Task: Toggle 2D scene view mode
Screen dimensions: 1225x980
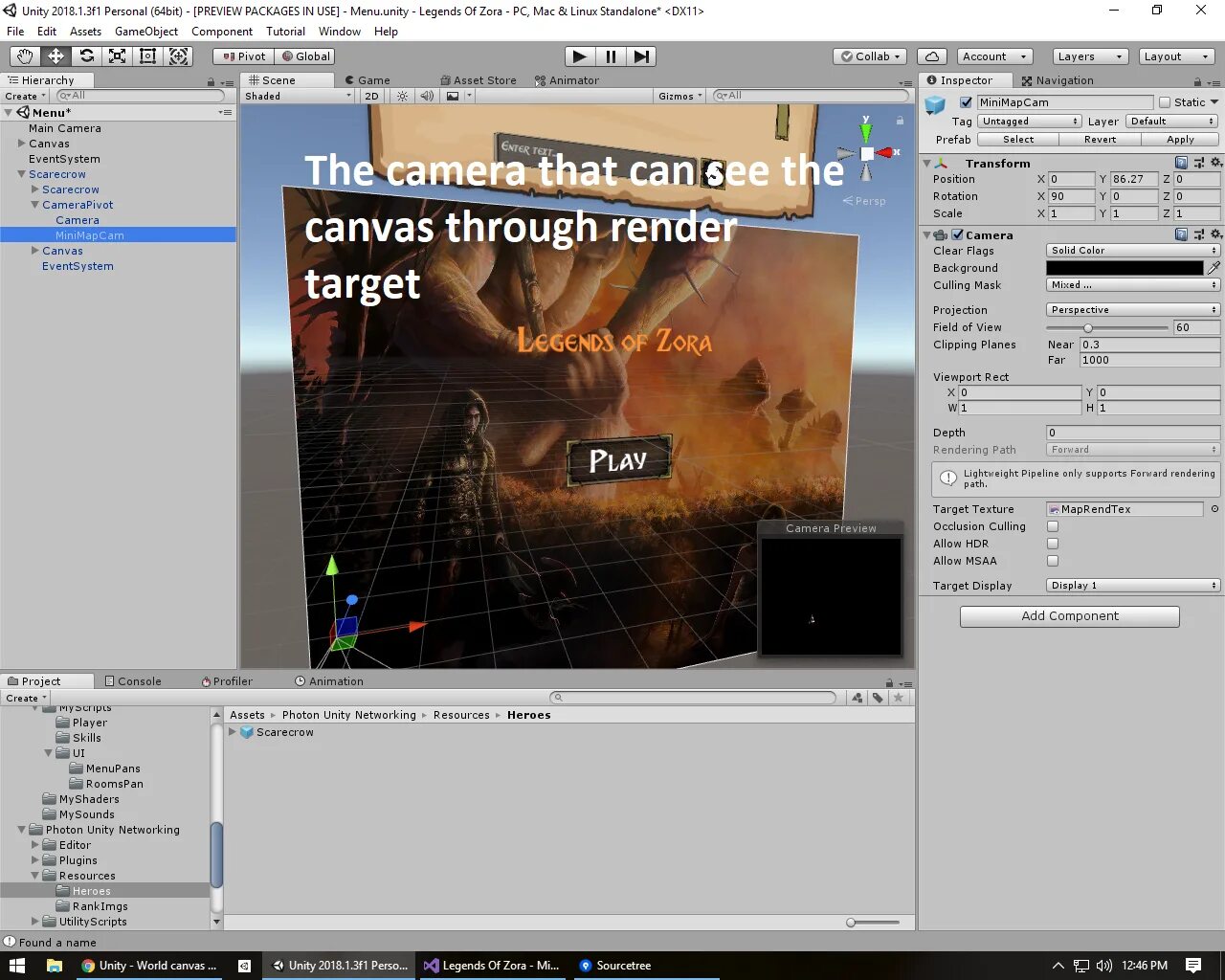Action: click(x=371, y=96)
